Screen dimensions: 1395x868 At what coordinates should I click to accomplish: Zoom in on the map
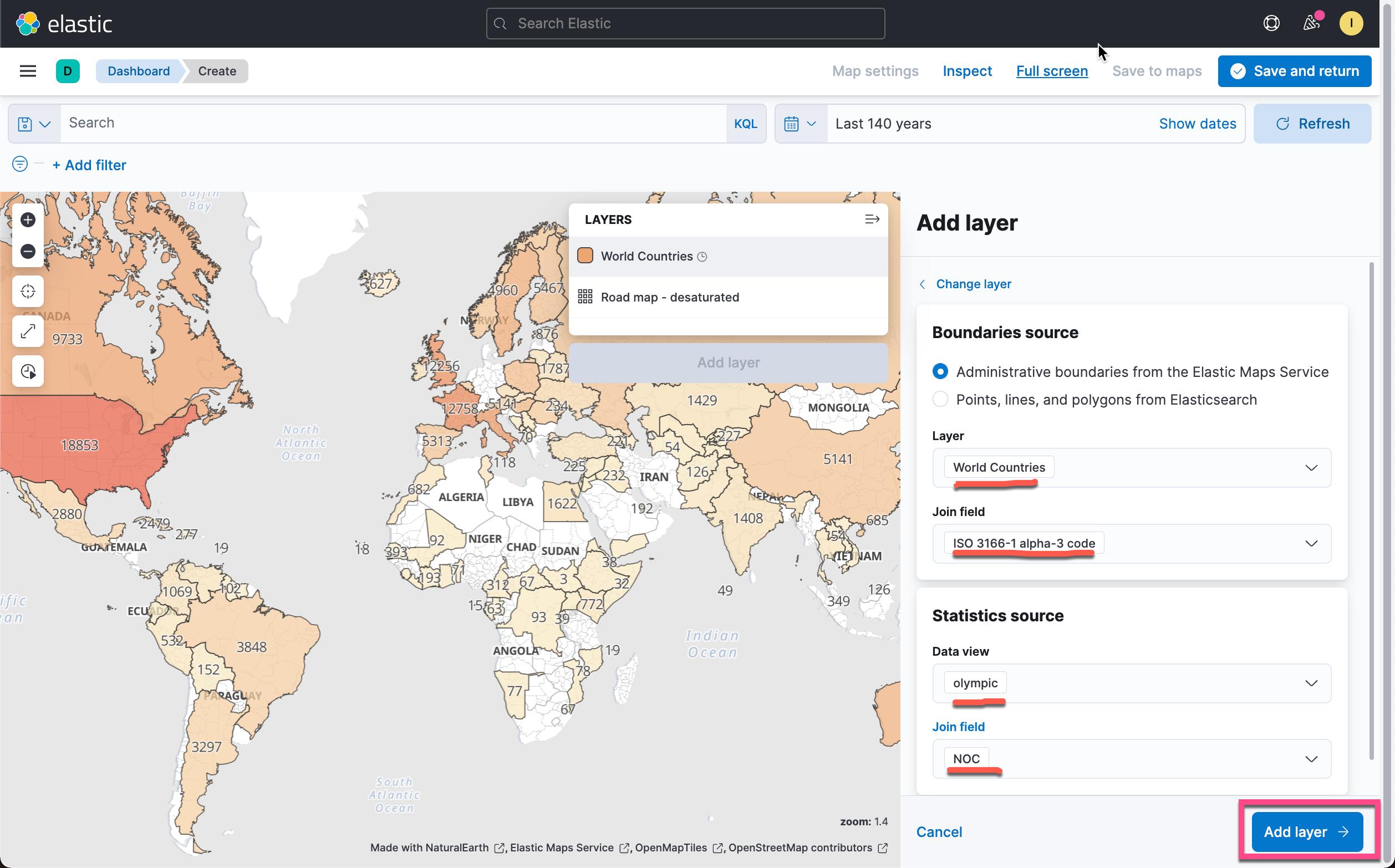click(28, 220)
